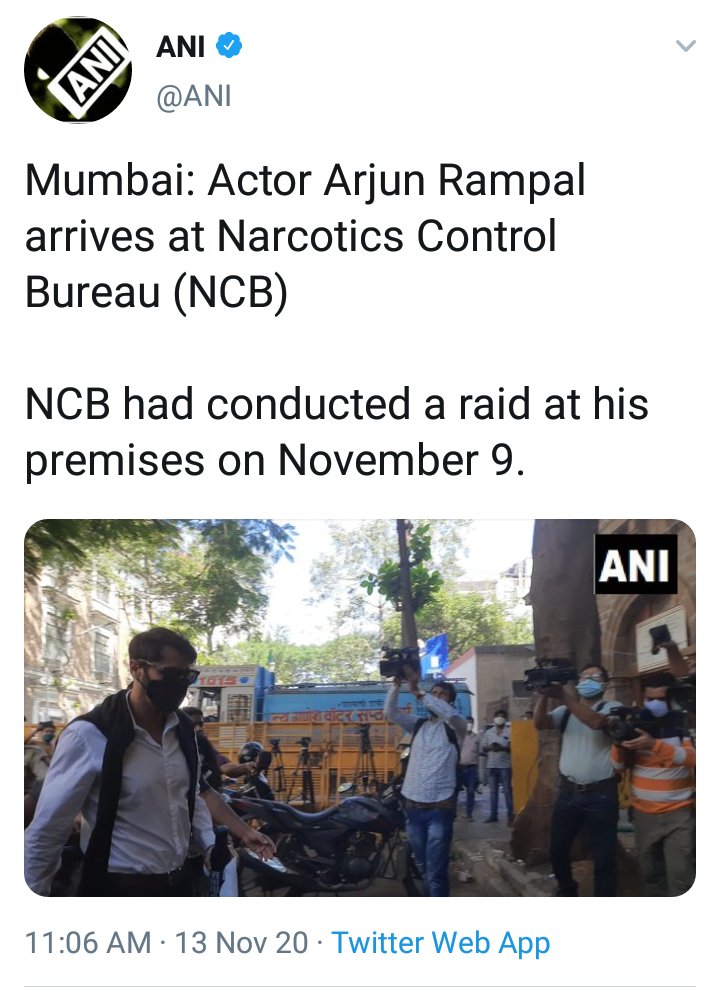
Task: Open the ANI profile avatar
Action: click(78, 70)
